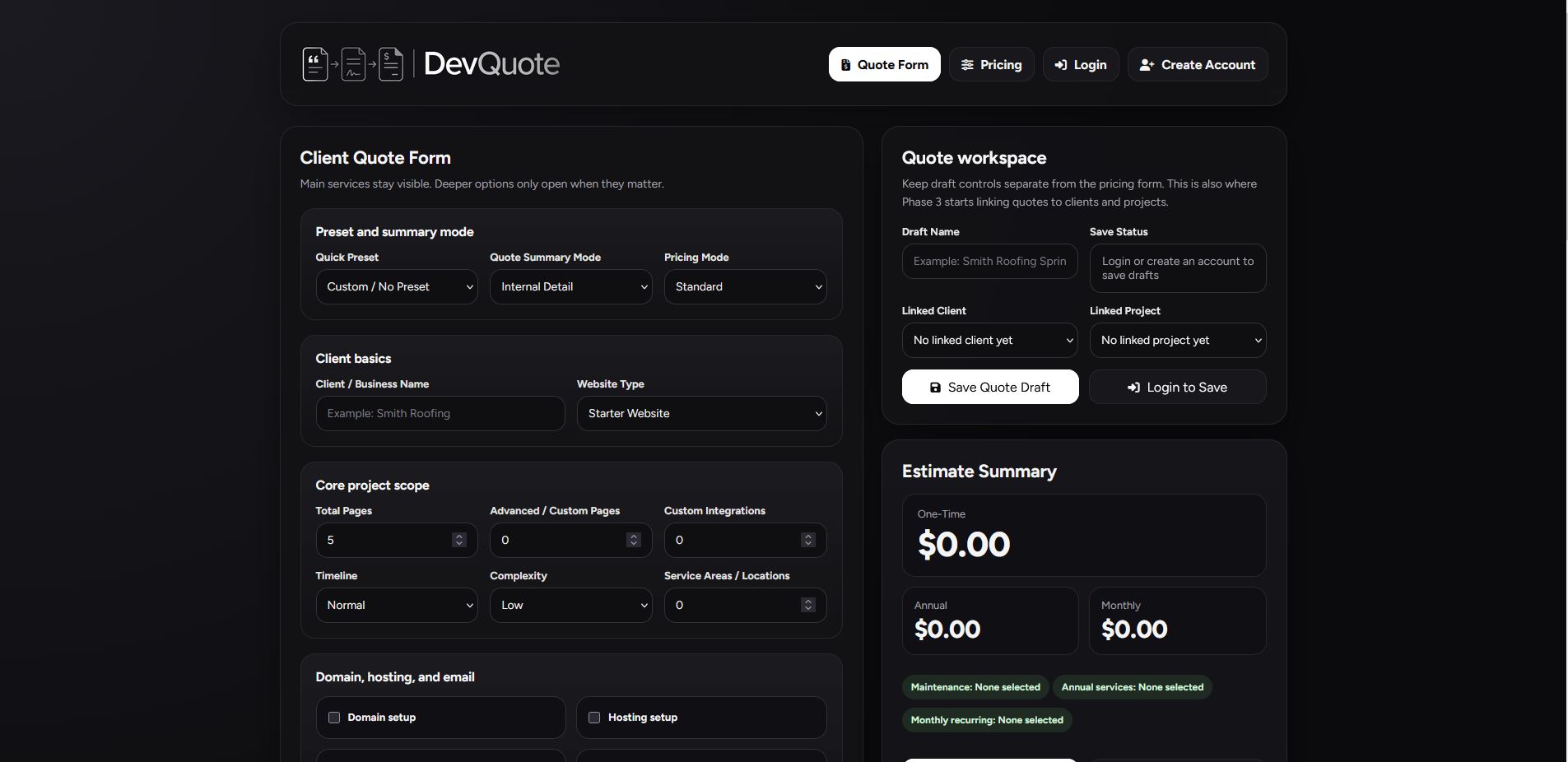Click the Domain, hosting, and email heading
The image size is (1568, 762).
[x=395, y=677]
